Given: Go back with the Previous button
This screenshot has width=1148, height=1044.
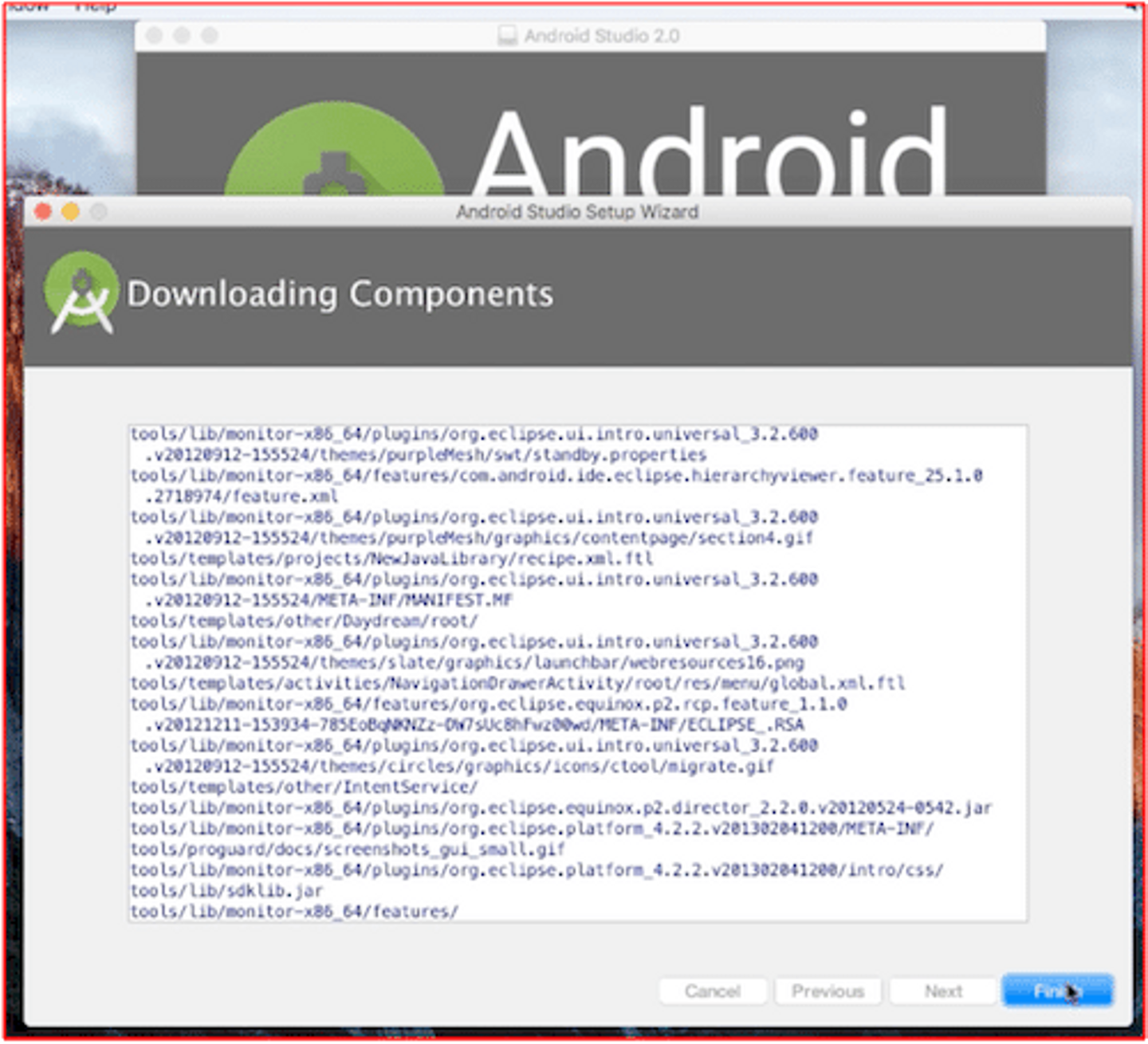Looking at the screenshot, I should 828,991.
